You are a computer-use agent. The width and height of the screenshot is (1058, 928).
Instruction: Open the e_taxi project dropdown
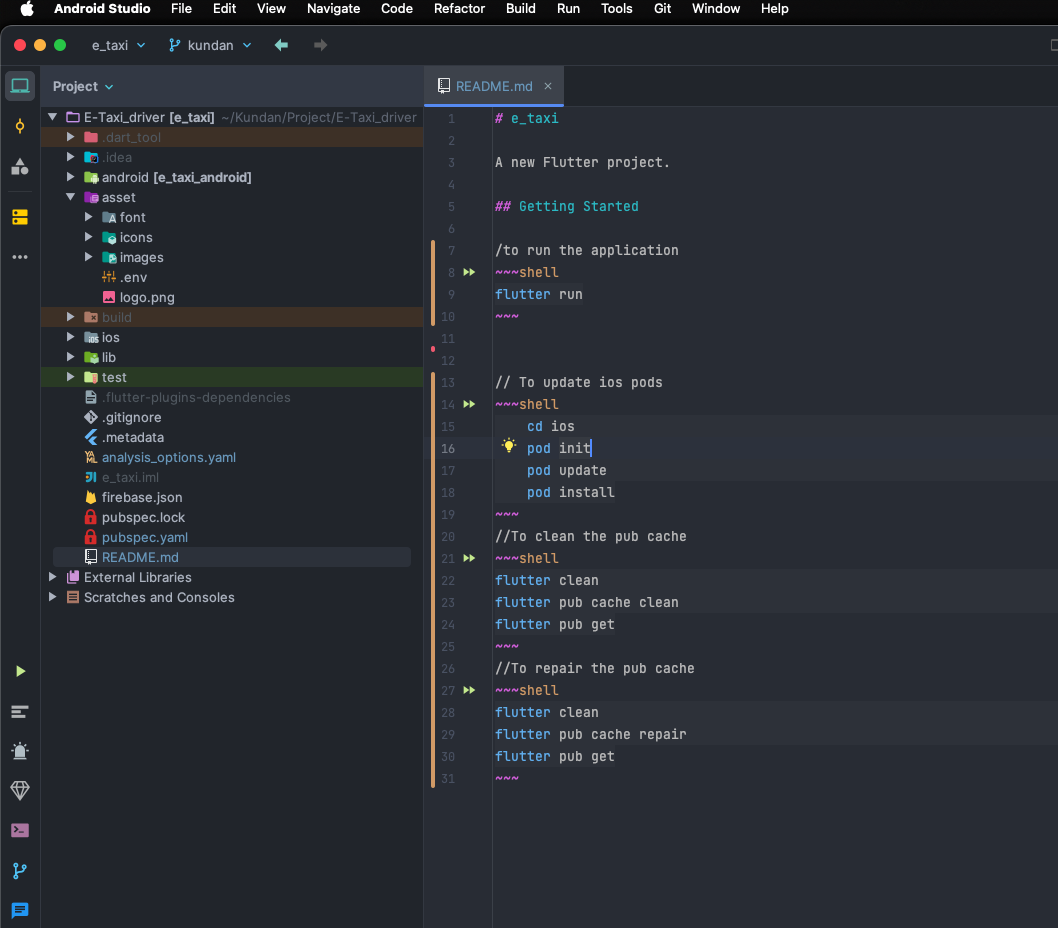pos(119,45)
